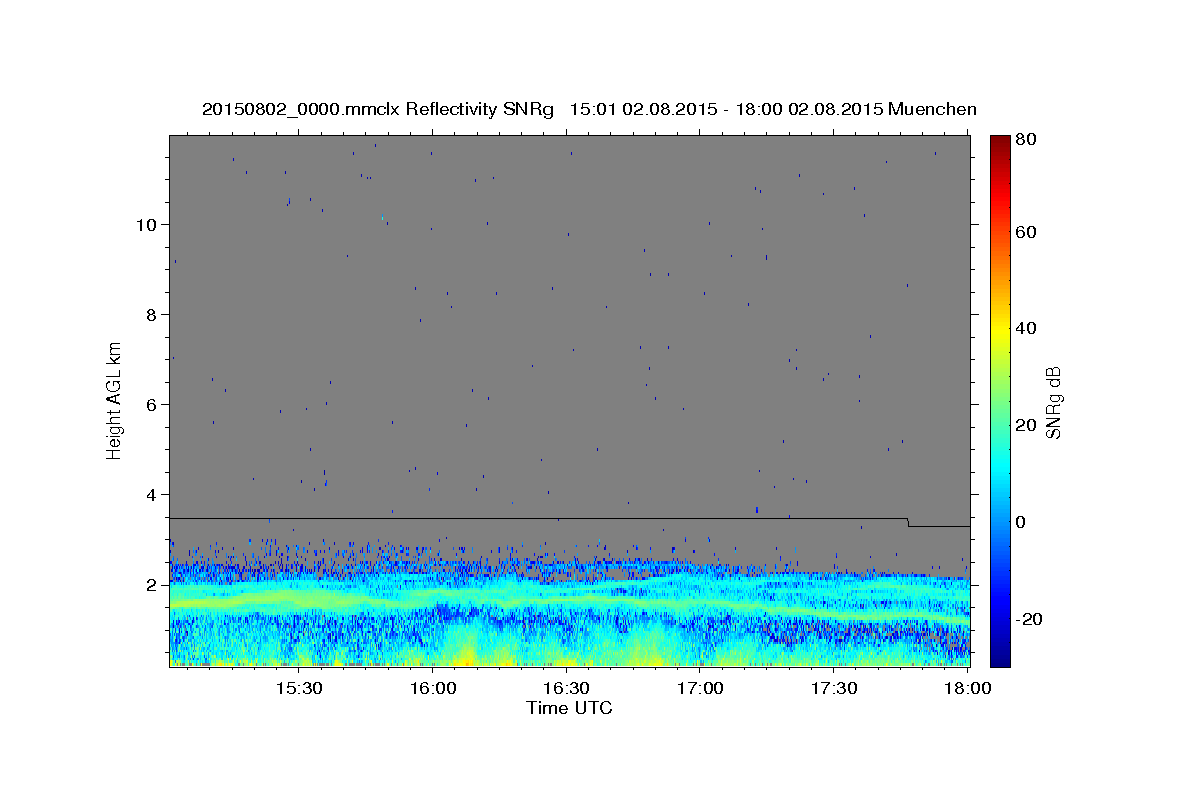Click the 16:30 time tick label
This screenshot has width=1200, height=800.
tap(566, 689)
